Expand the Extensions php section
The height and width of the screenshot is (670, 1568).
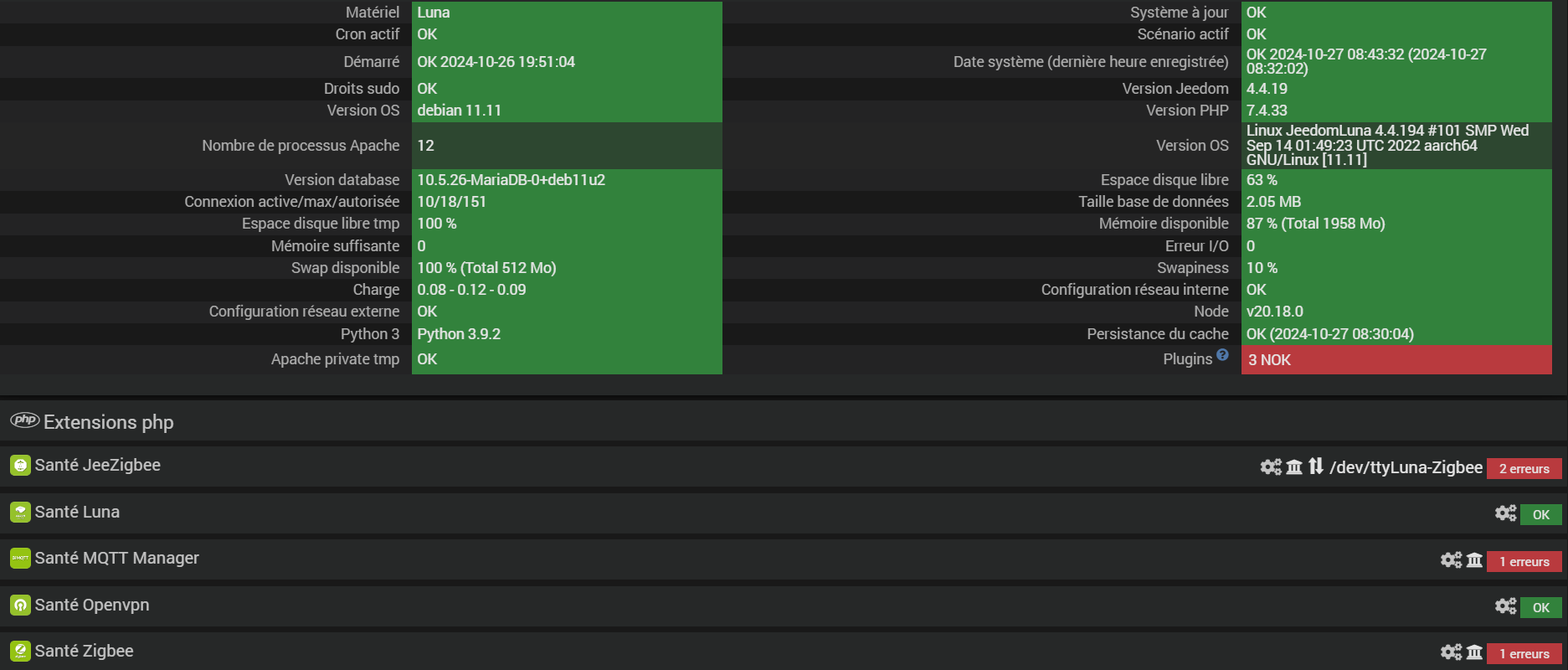[109, 422]
